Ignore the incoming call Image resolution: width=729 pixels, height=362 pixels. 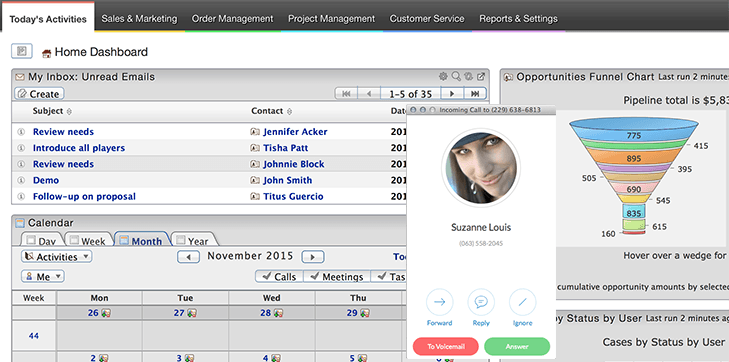coord(523,302)
